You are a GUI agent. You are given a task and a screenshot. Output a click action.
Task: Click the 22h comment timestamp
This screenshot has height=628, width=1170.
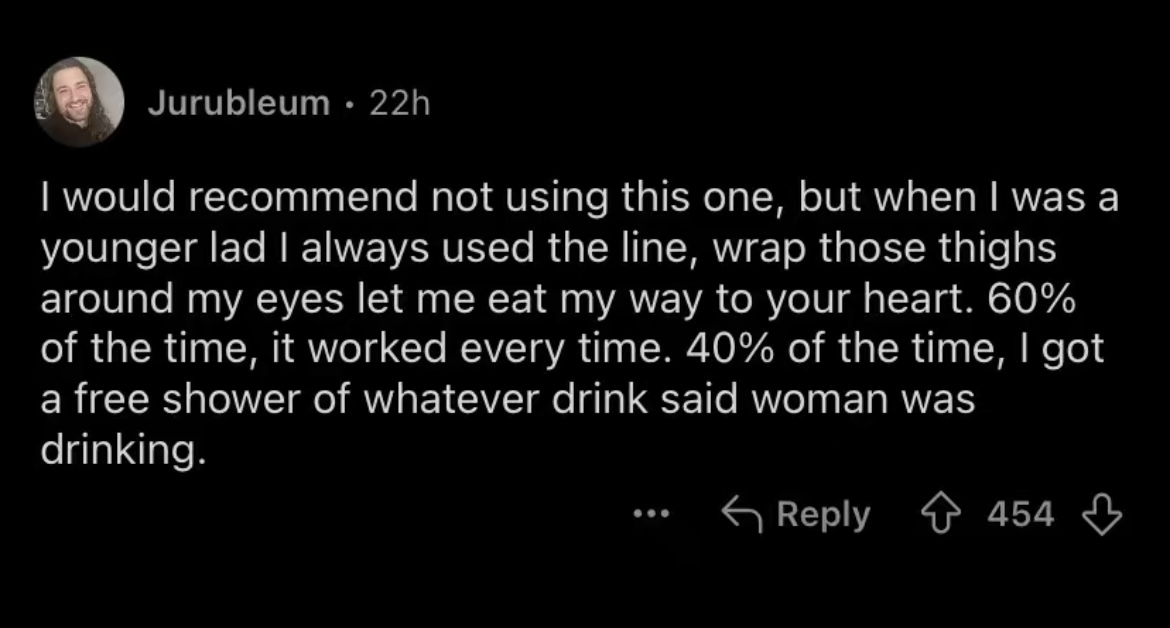pyautogui.click(x=399, y=103)
